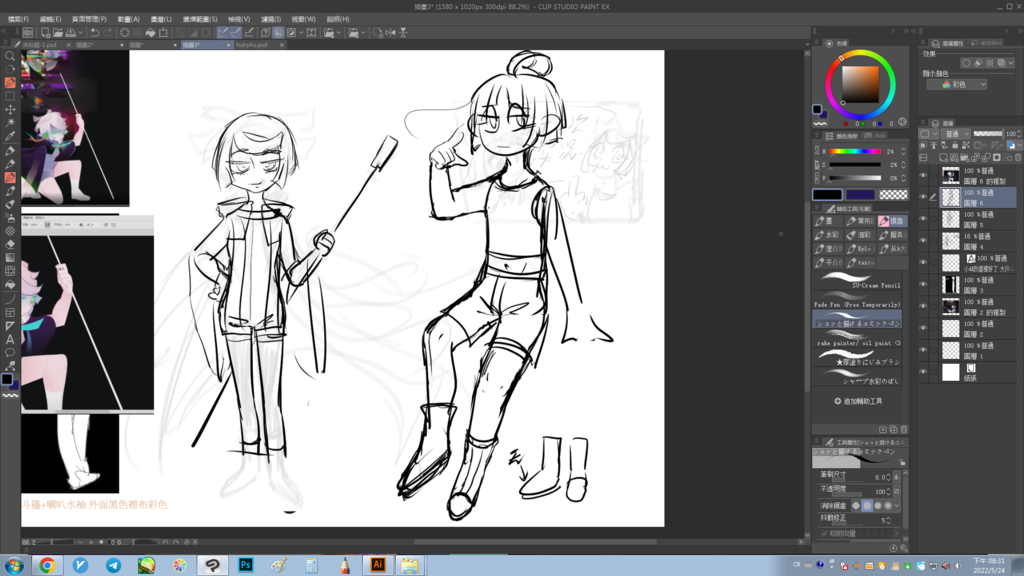Click the Flip Horizontal icon in the command bar
Viewport: 1024px width, 576px height.
(391, 32)
